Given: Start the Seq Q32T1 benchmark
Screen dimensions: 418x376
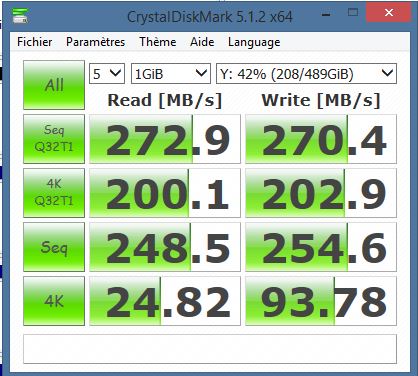Looking at the screenshot, I should coord(54,139).
